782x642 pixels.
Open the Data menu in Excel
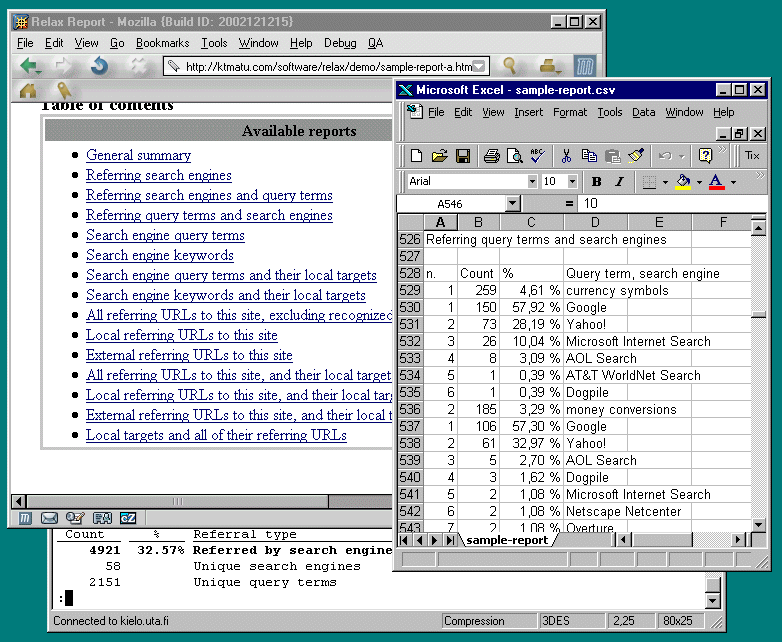pyautogui.click(x=643, y=112)
